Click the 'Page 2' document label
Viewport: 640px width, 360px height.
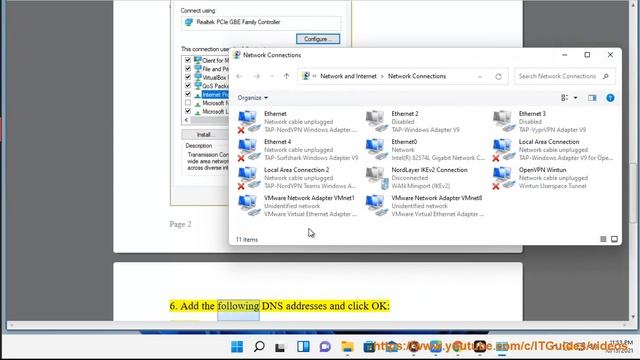(180, 224)
